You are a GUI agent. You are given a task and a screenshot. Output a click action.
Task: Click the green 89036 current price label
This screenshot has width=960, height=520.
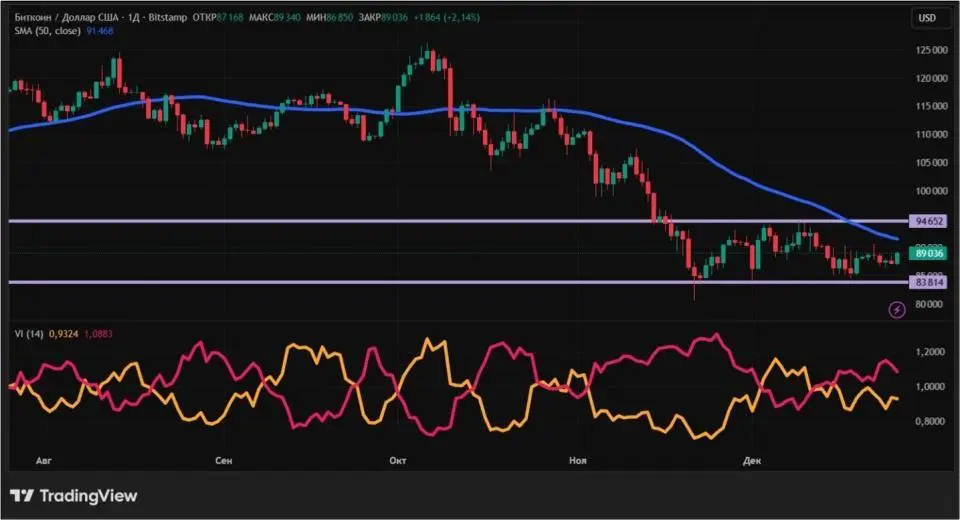pos(929,255)
